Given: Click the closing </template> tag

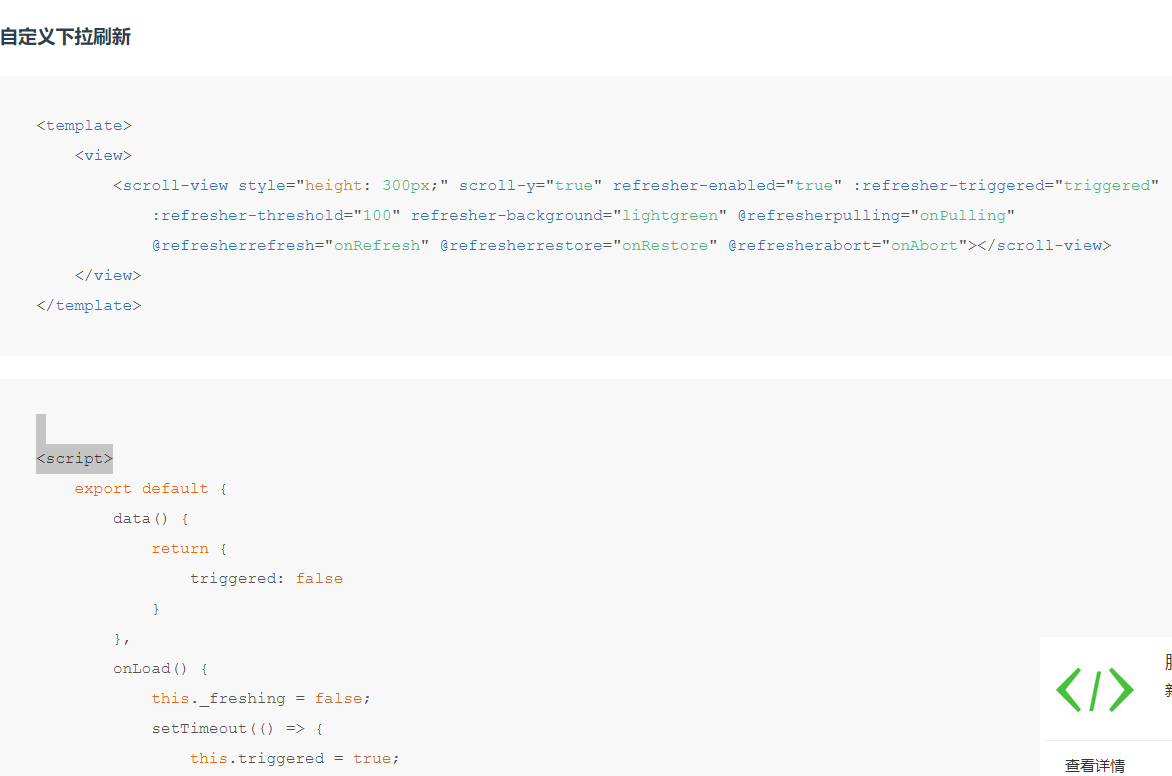Looking at the screenshot, I should pos(89,306).
